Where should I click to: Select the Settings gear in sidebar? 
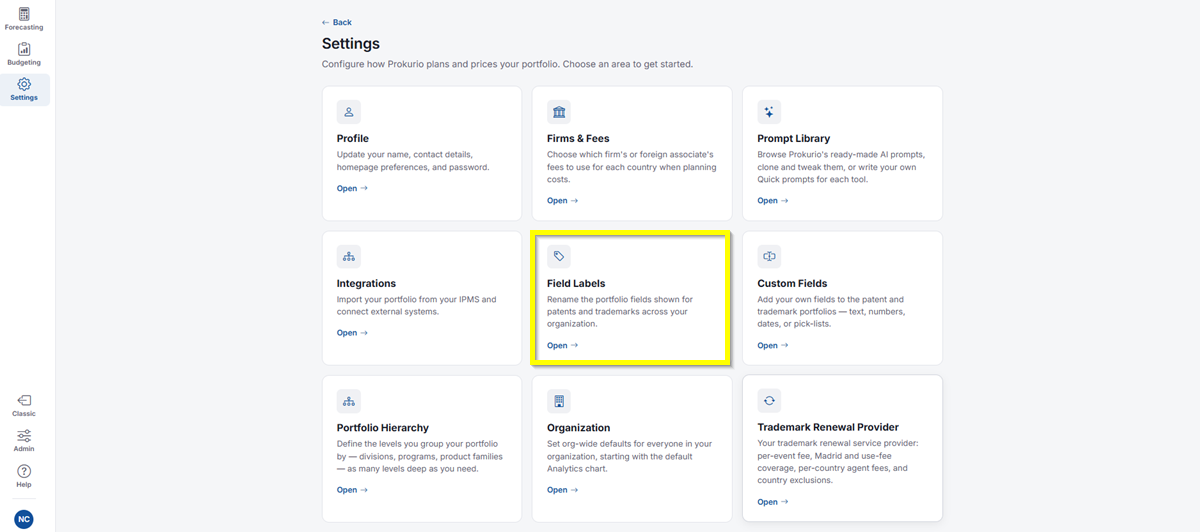[24, 90]
